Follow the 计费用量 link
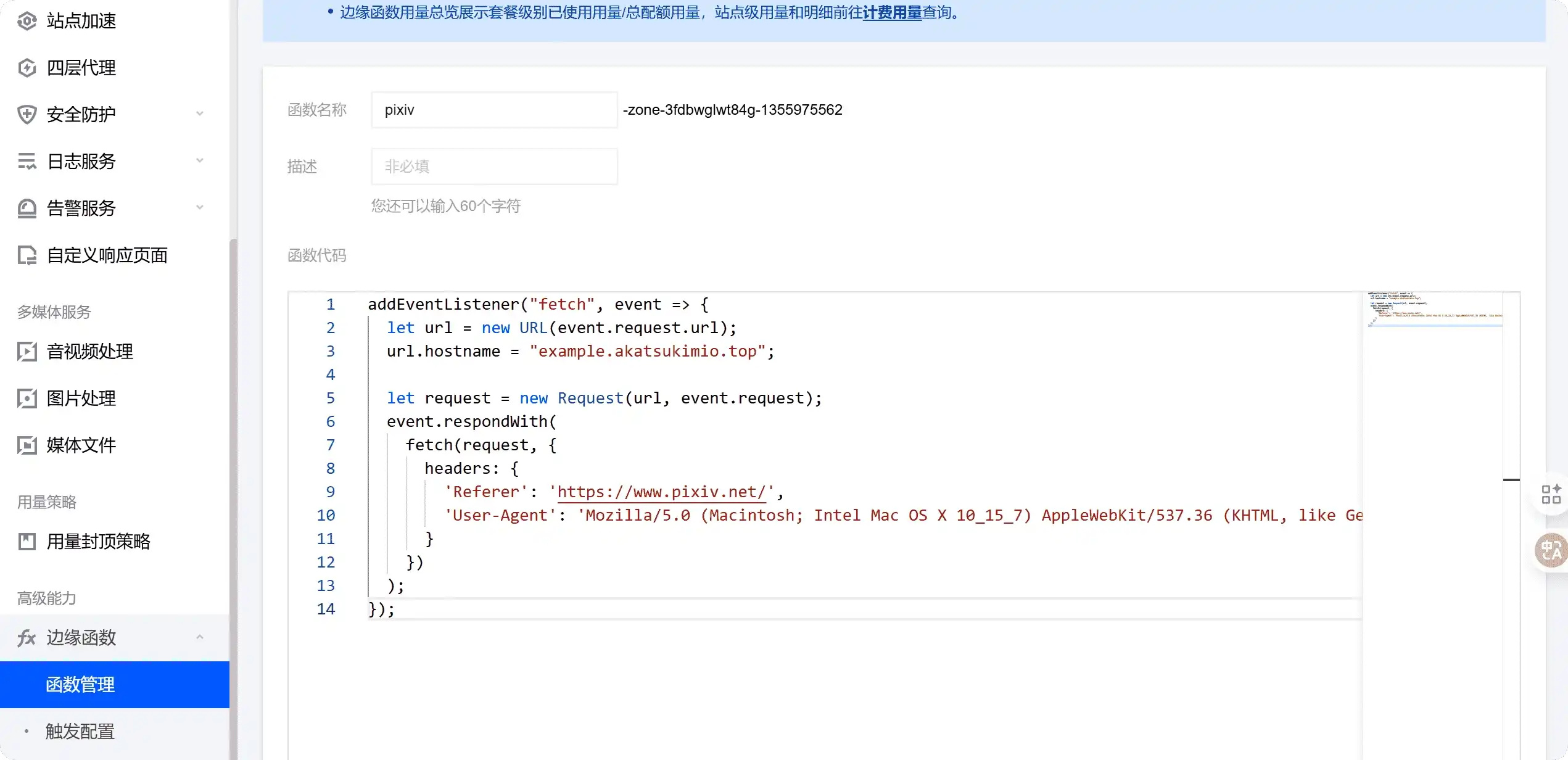 tap(891, 12)
